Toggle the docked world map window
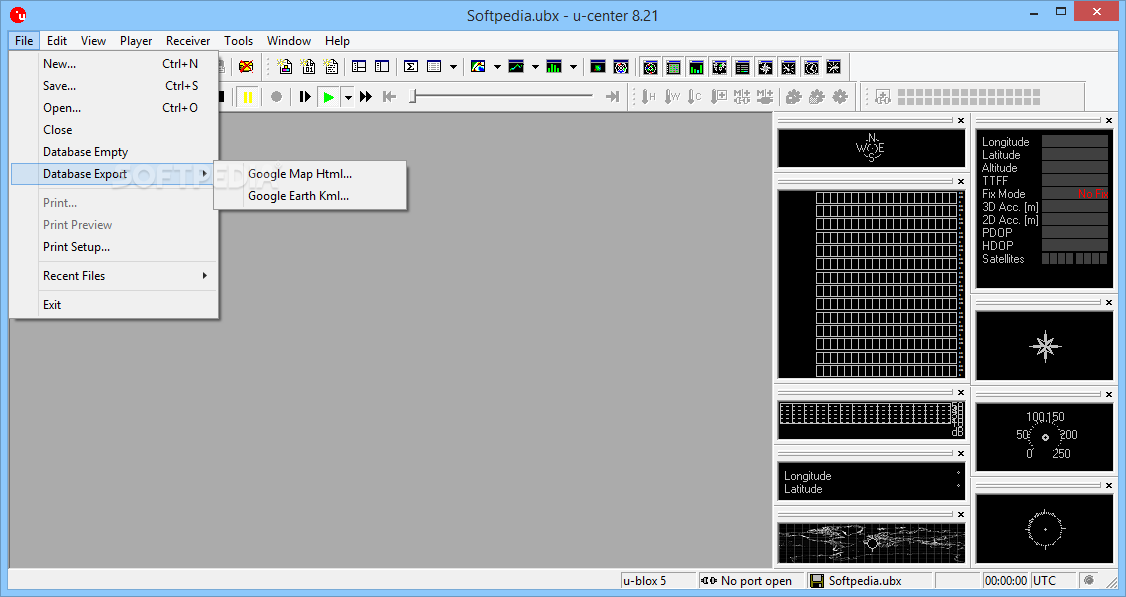 click(720, 68)
